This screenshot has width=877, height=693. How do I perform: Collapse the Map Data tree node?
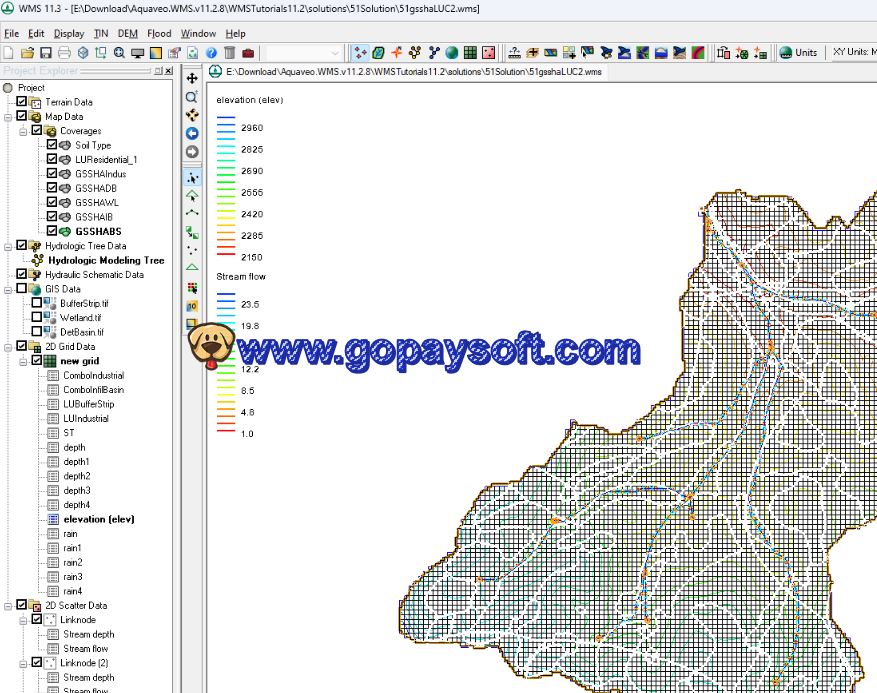[x=9, y=117]
